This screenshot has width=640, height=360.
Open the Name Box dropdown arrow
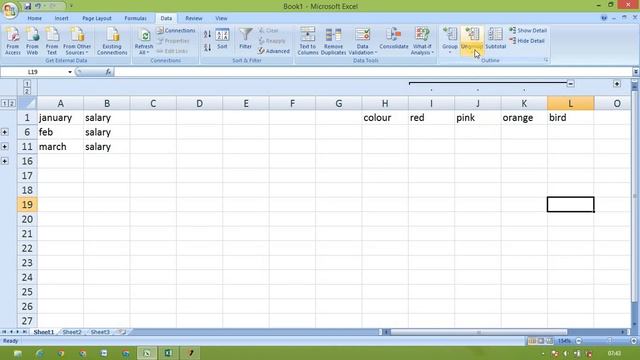(70, 72)
